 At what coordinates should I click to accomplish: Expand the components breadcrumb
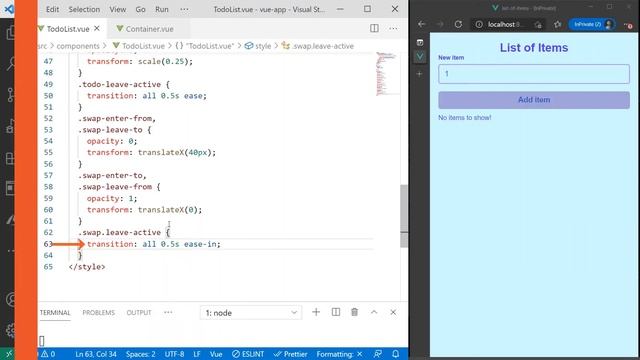pos(78,46)
